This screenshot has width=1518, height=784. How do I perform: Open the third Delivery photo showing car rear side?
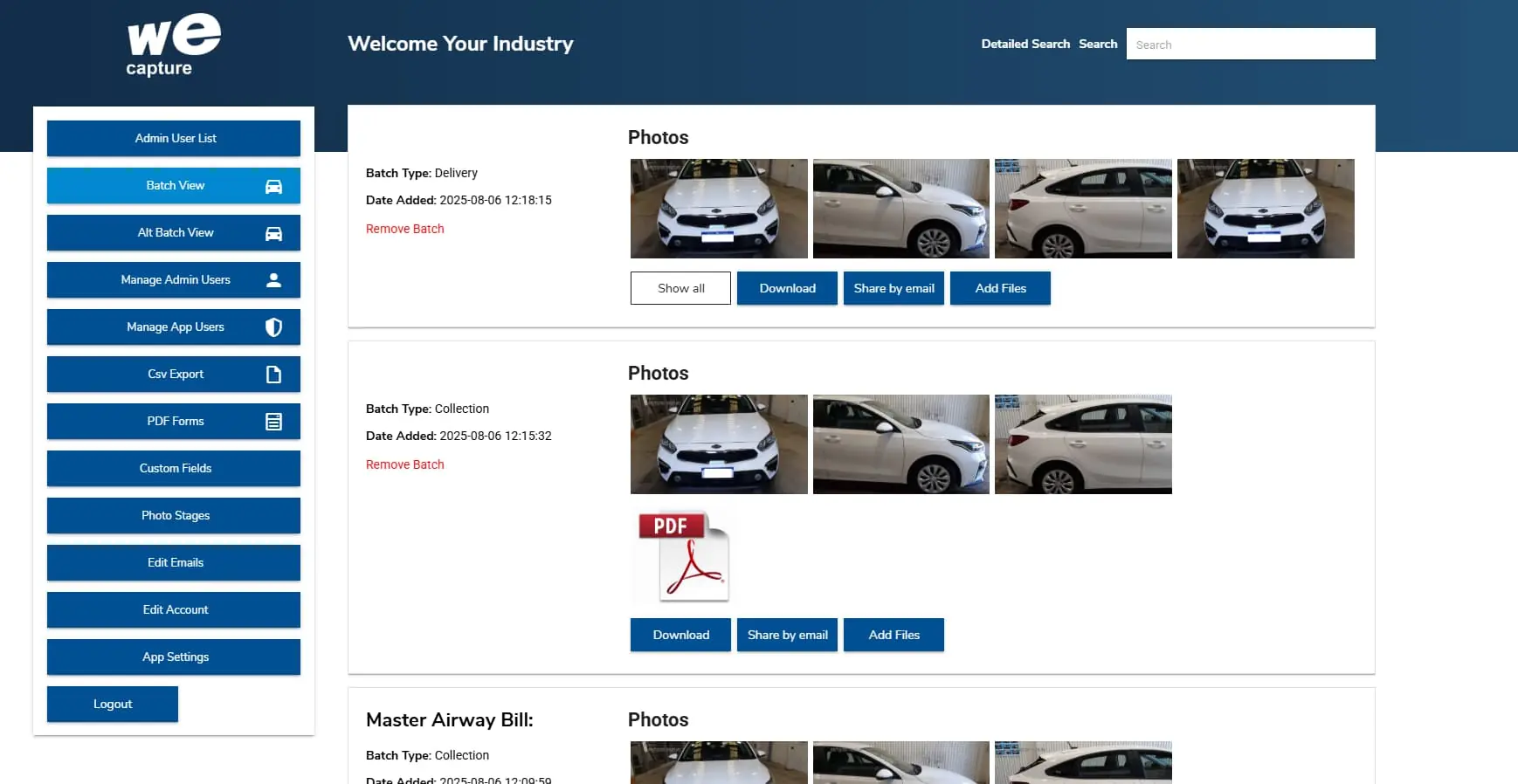click(x=1083, y=209)
